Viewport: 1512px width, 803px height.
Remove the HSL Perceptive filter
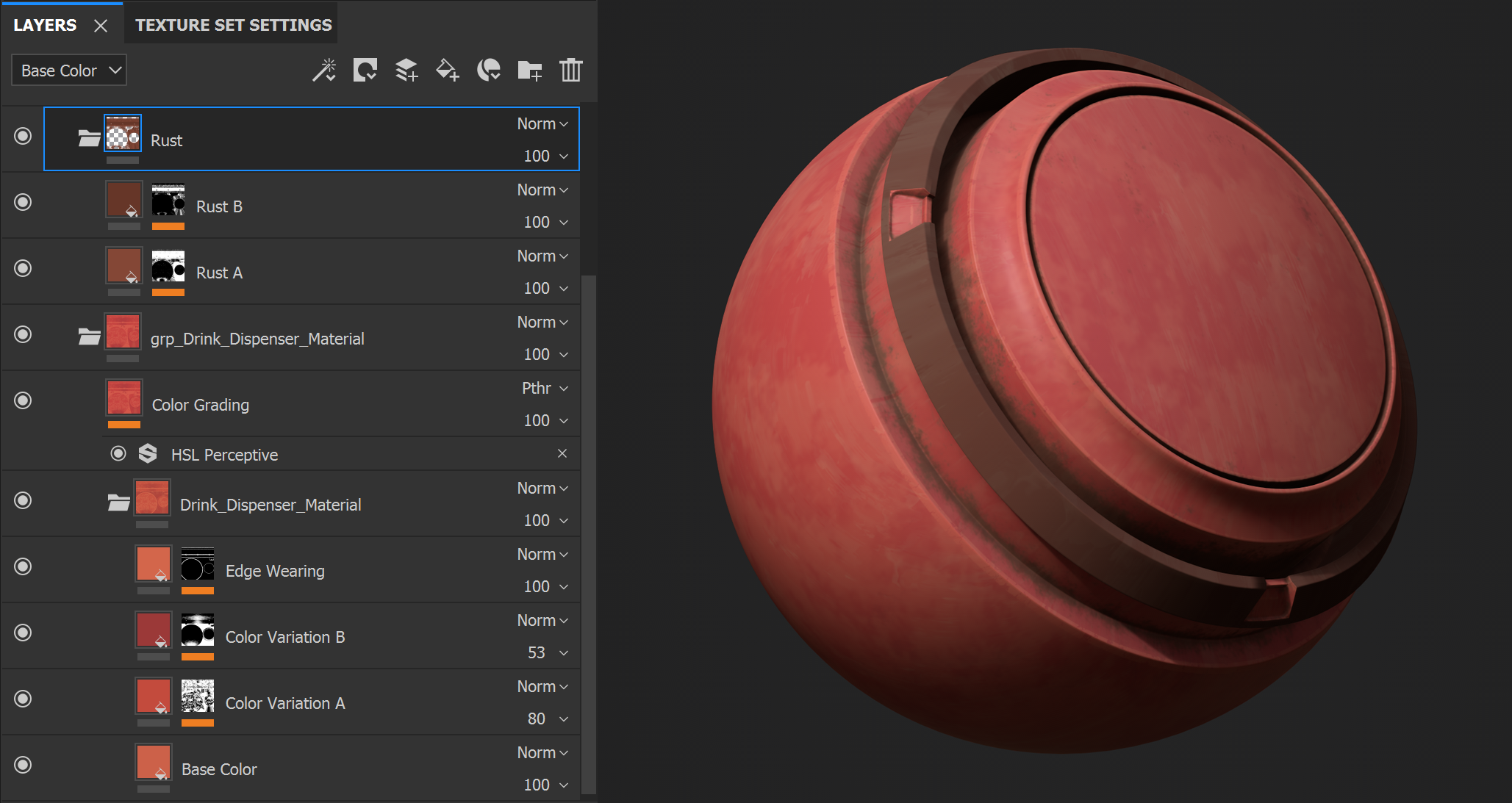562,453
